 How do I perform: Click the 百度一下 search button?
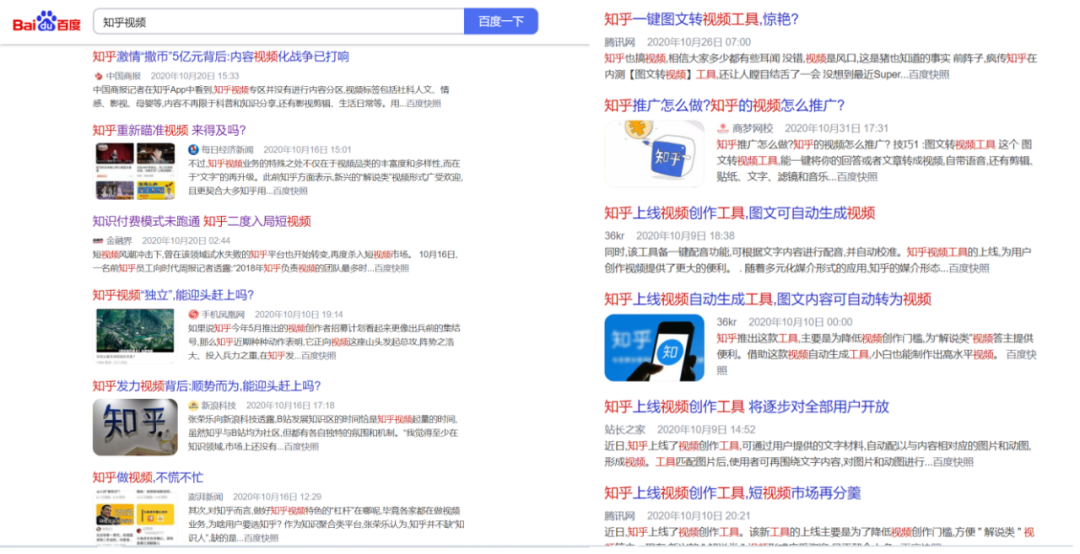click(x=501, y=21)
